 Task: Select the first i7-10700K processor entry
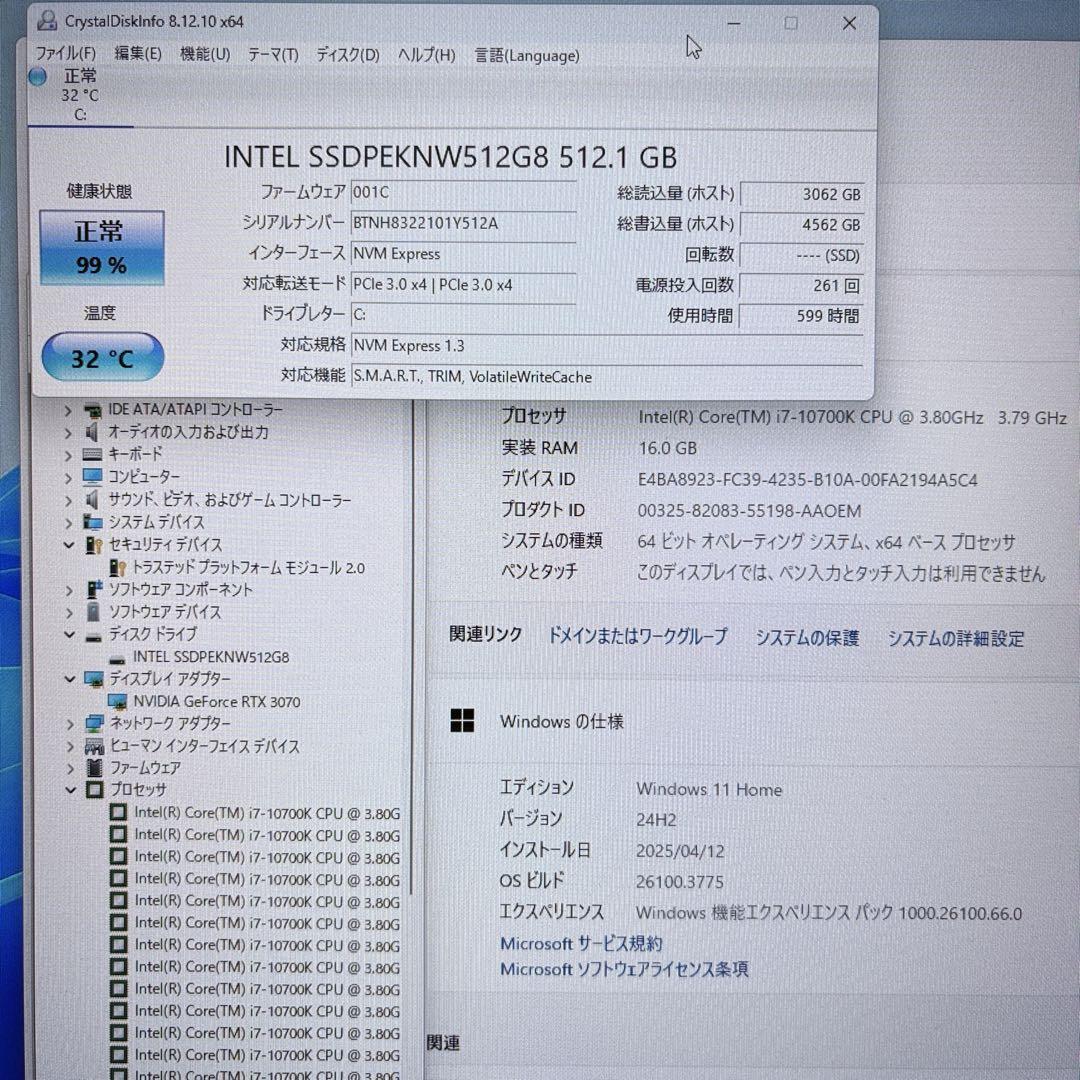click(x=267, y=813)
